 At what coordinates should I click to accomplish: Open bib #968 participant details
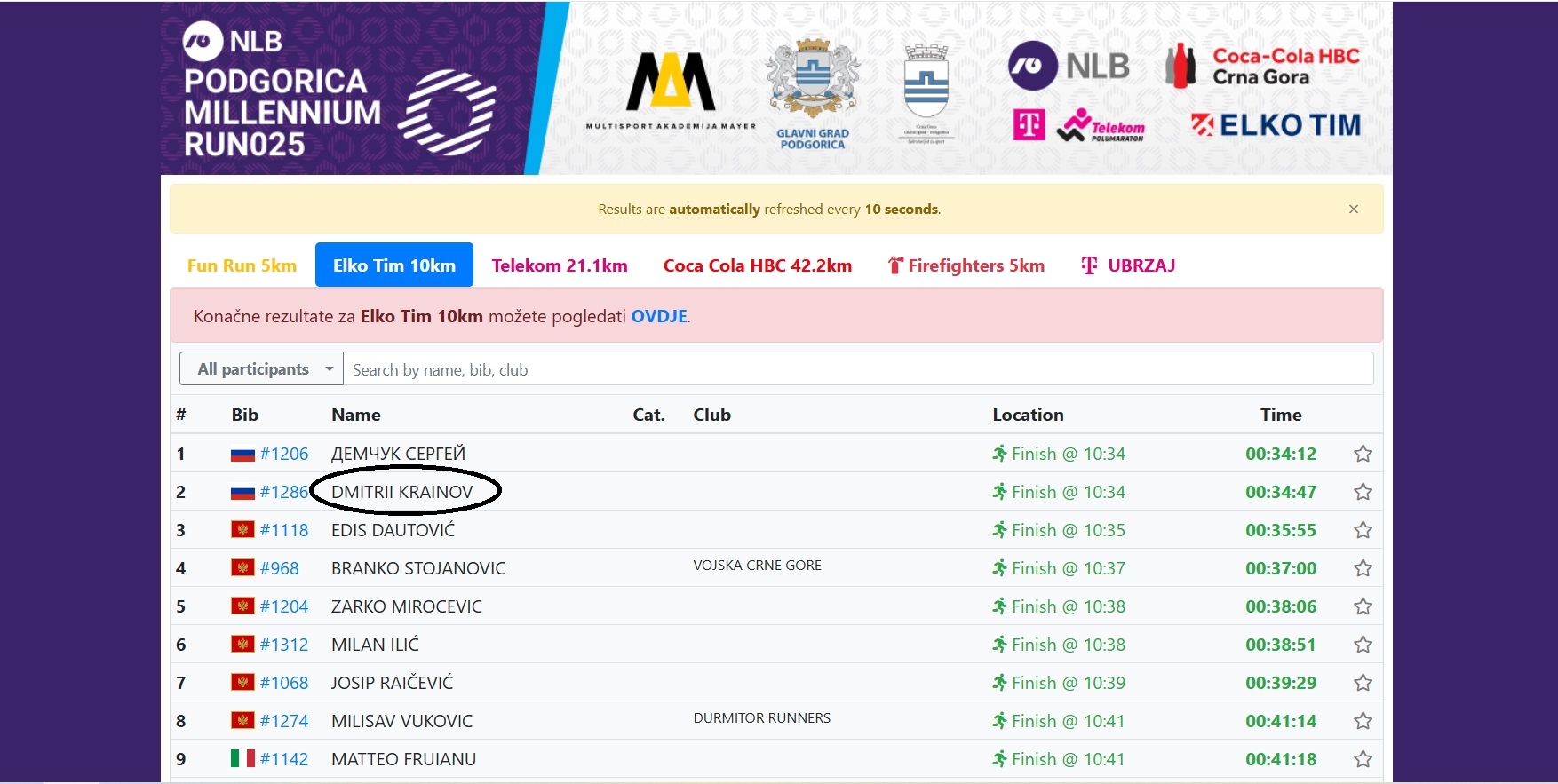tap(279, 568)
